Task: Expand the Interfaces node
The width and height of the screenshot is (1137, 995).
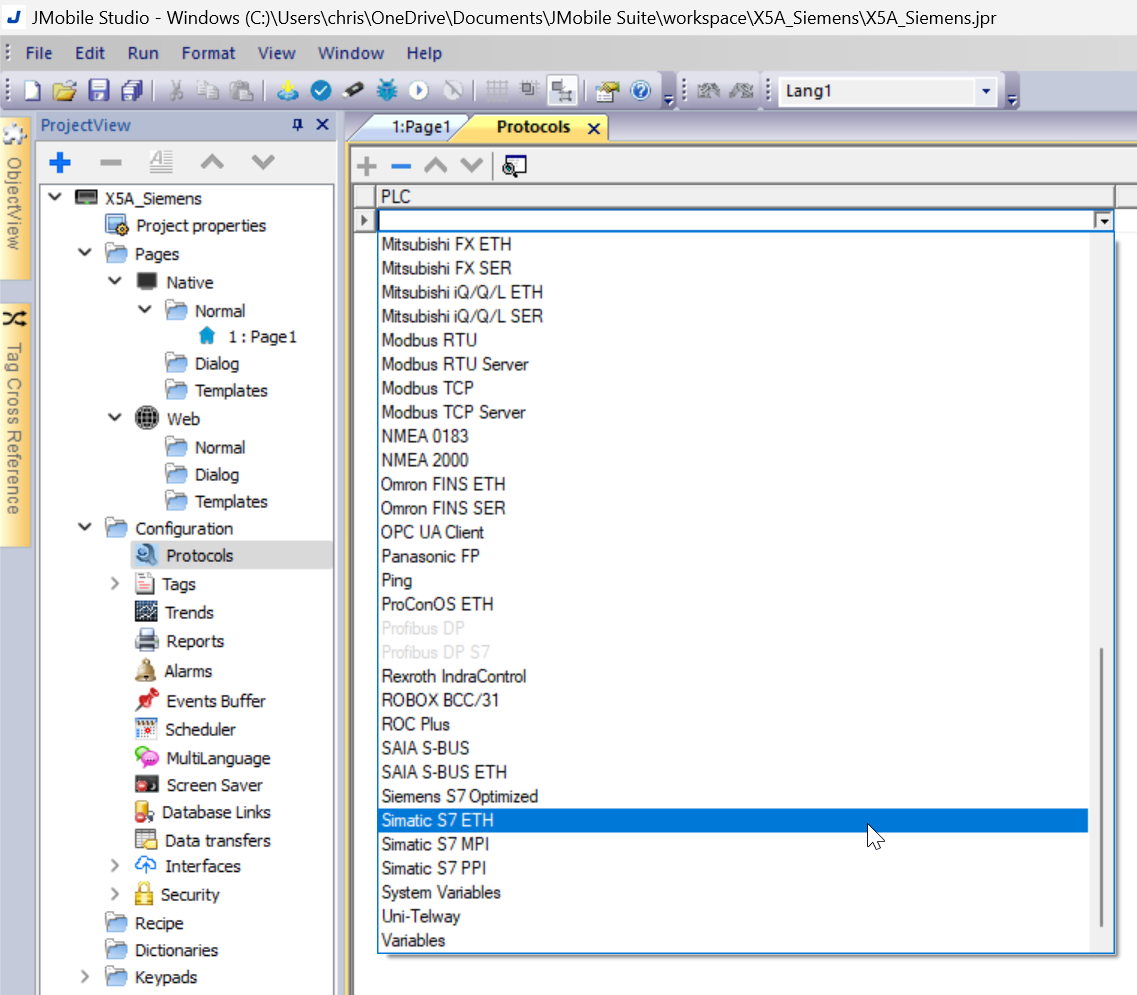Action: [x=115, y=865]
